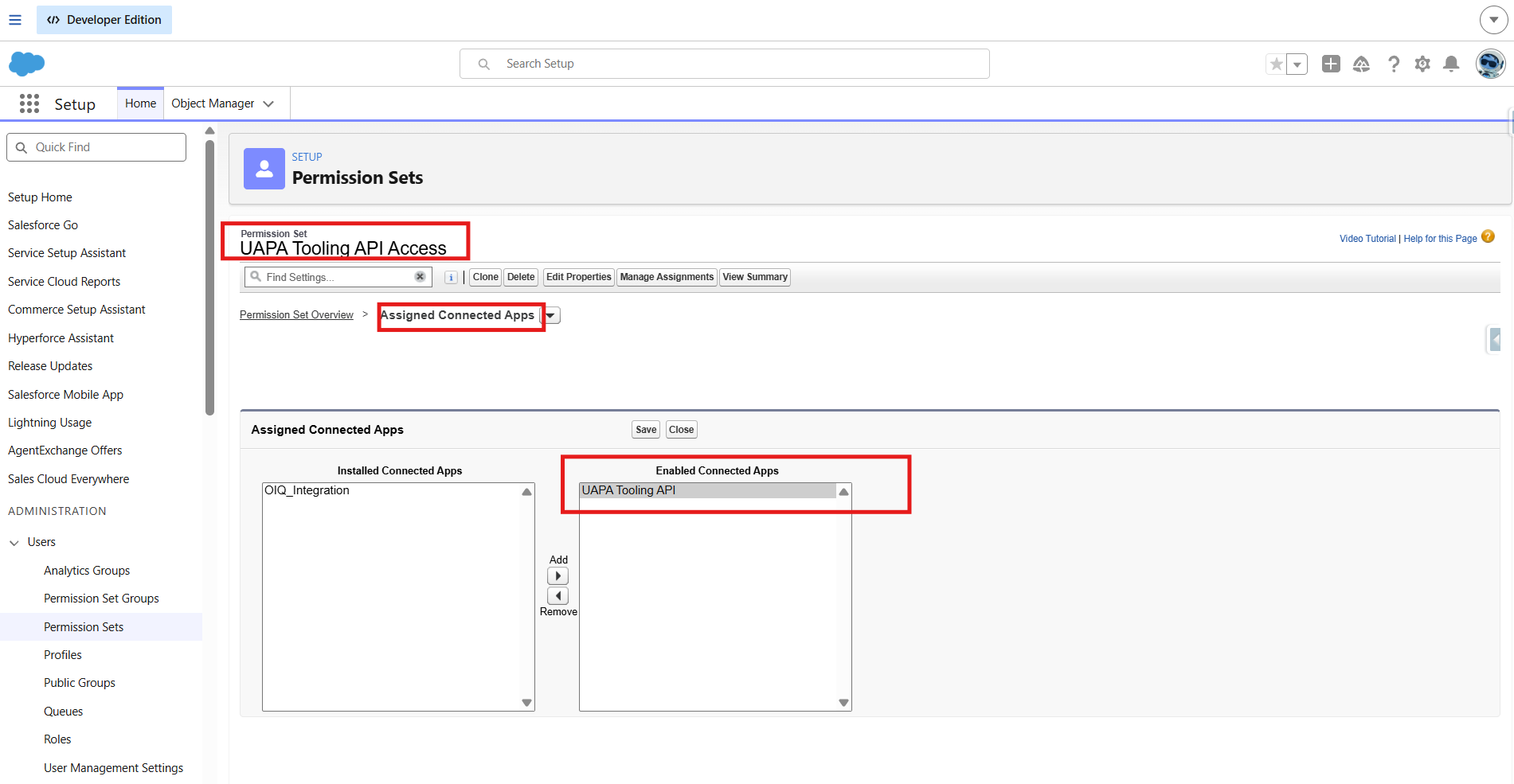Screen dimensions: 1514x784
Task: Open the notifications bell
Action: (x=1452, y=64)
